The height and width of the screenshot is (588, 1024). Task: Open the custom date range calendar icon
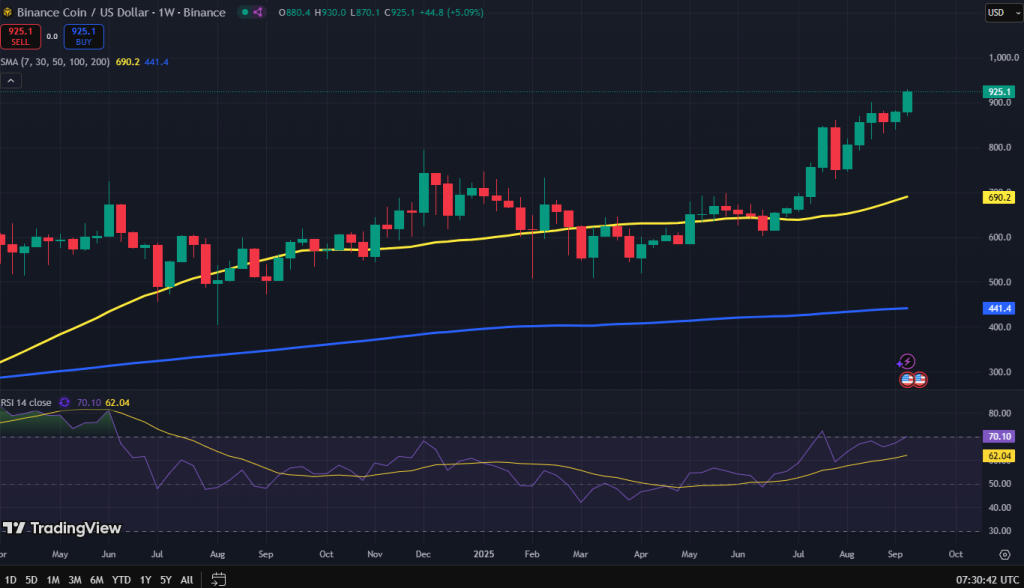tap(218, 579)
